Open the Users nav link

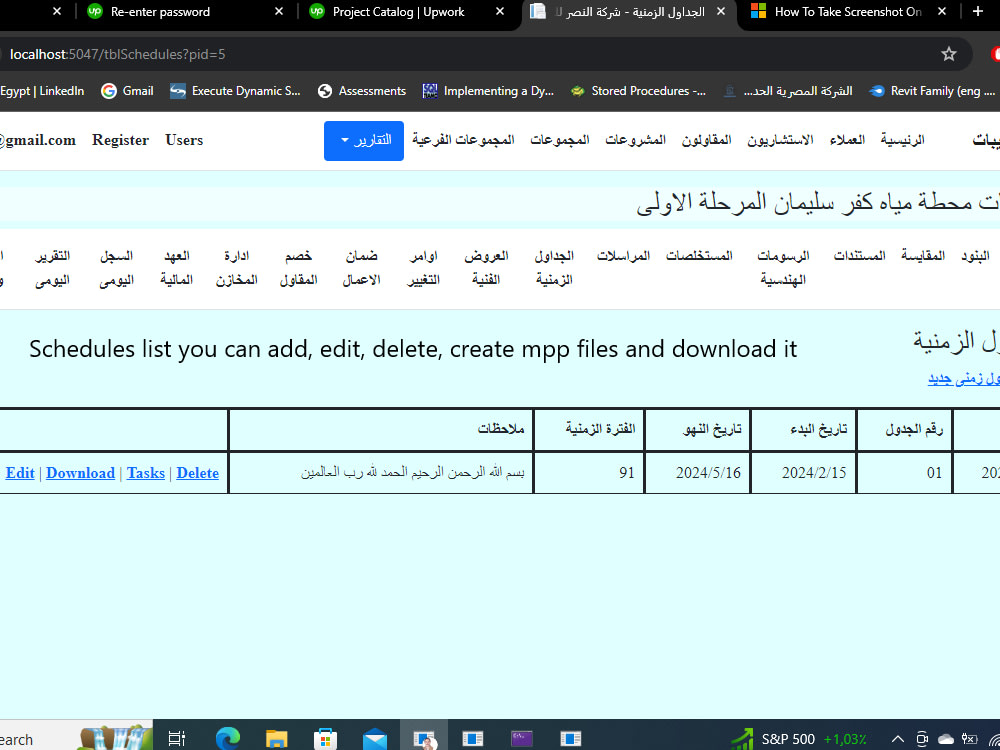point(184,140)
